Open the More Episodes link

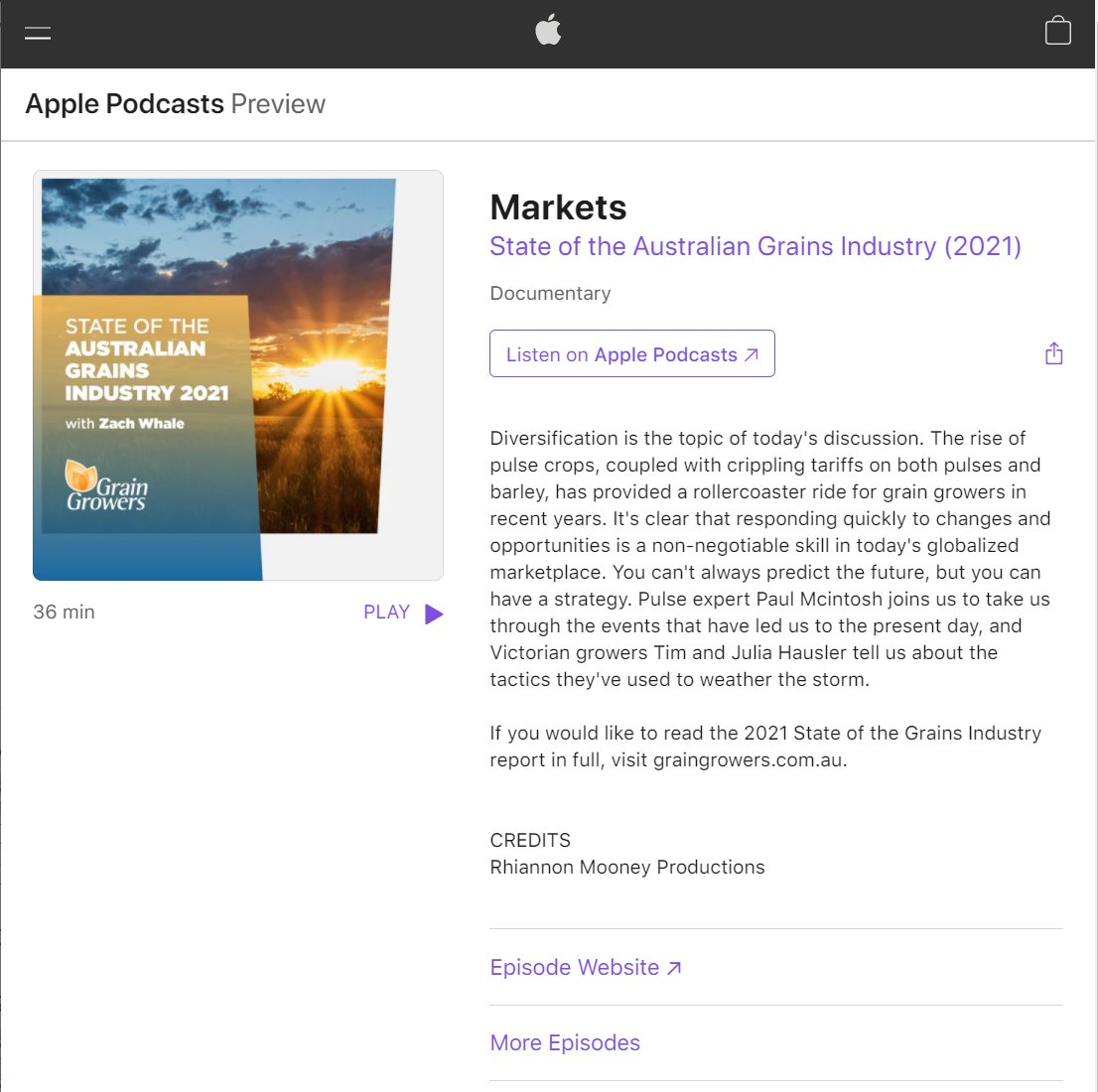(565, 1043)
